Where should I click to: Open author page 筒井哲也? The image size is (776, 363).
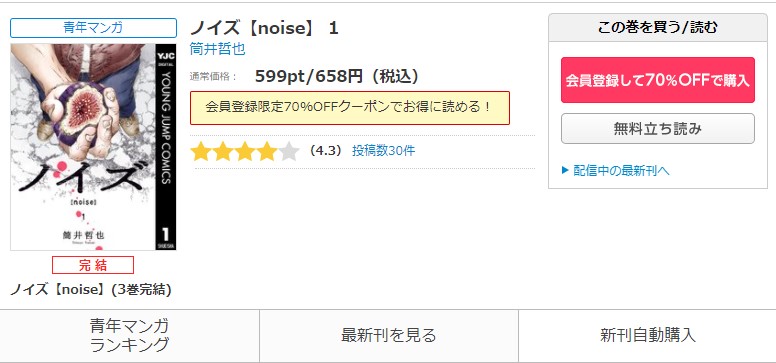tap(217, 49)
